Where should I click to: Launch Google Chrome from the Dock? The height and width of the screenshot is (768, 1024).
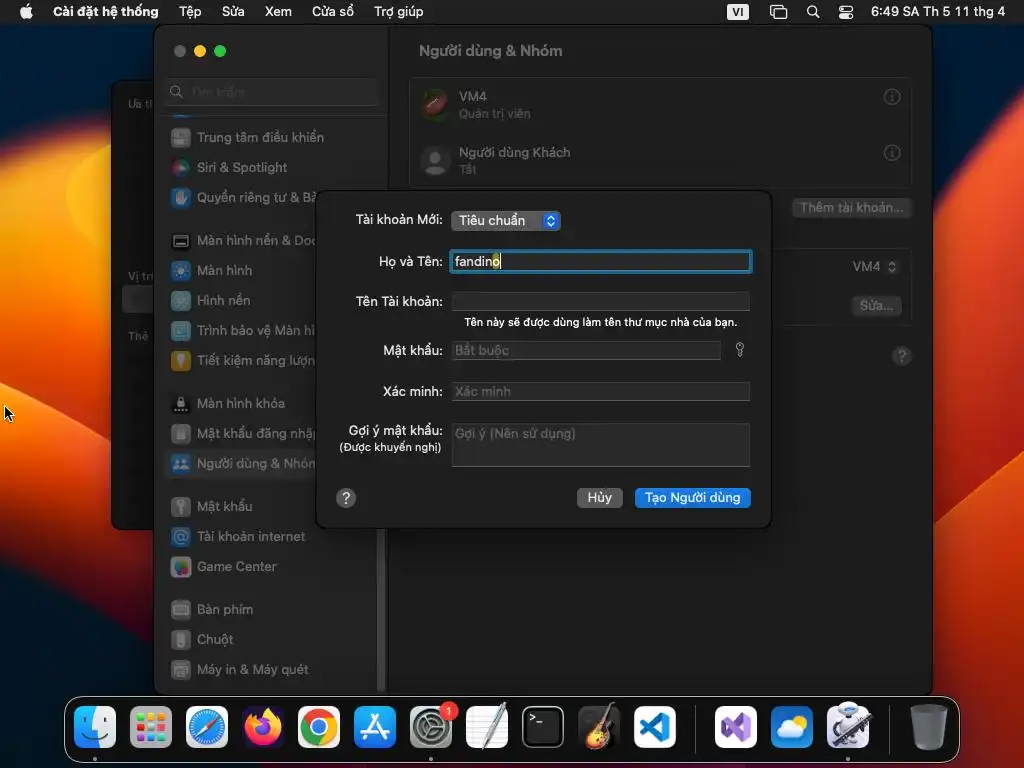coord(319,727)
